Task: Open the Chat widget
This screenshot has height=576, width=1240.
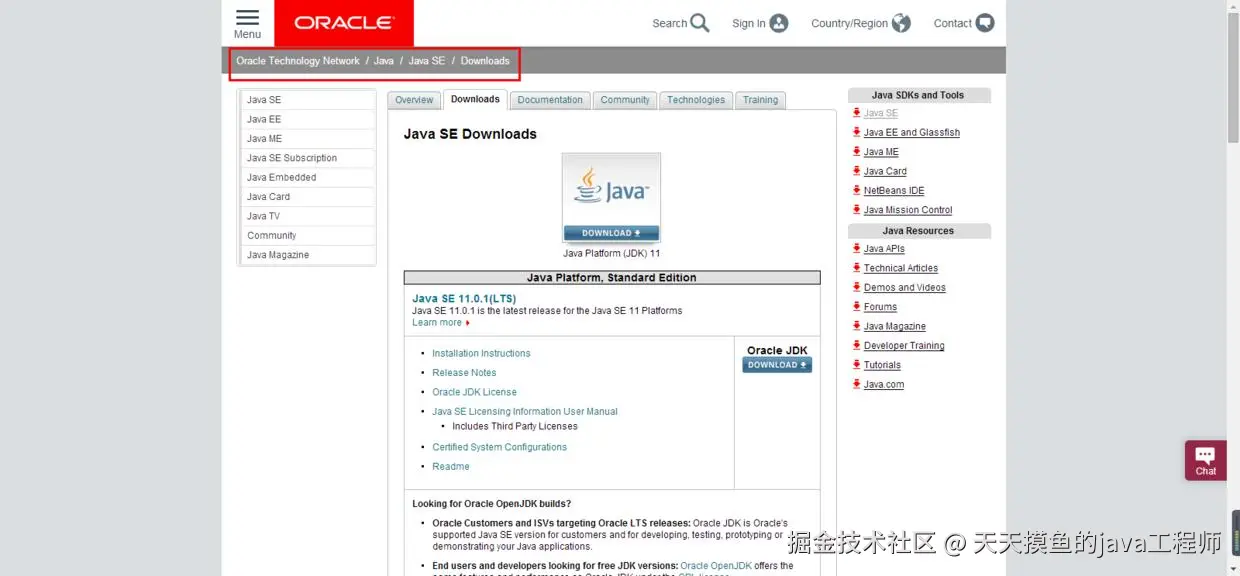Action: pos(1206,460)
